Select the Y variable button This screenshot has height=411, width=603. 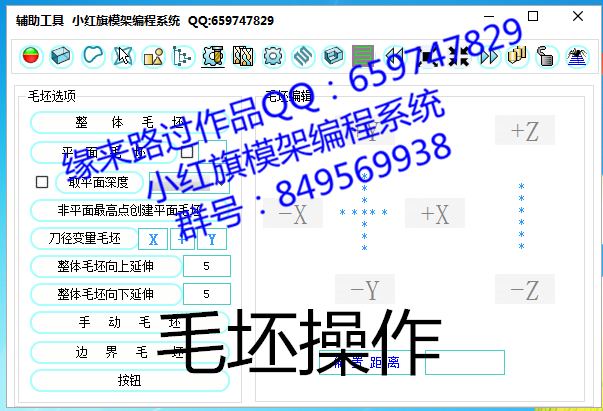[x=212, y=239]
